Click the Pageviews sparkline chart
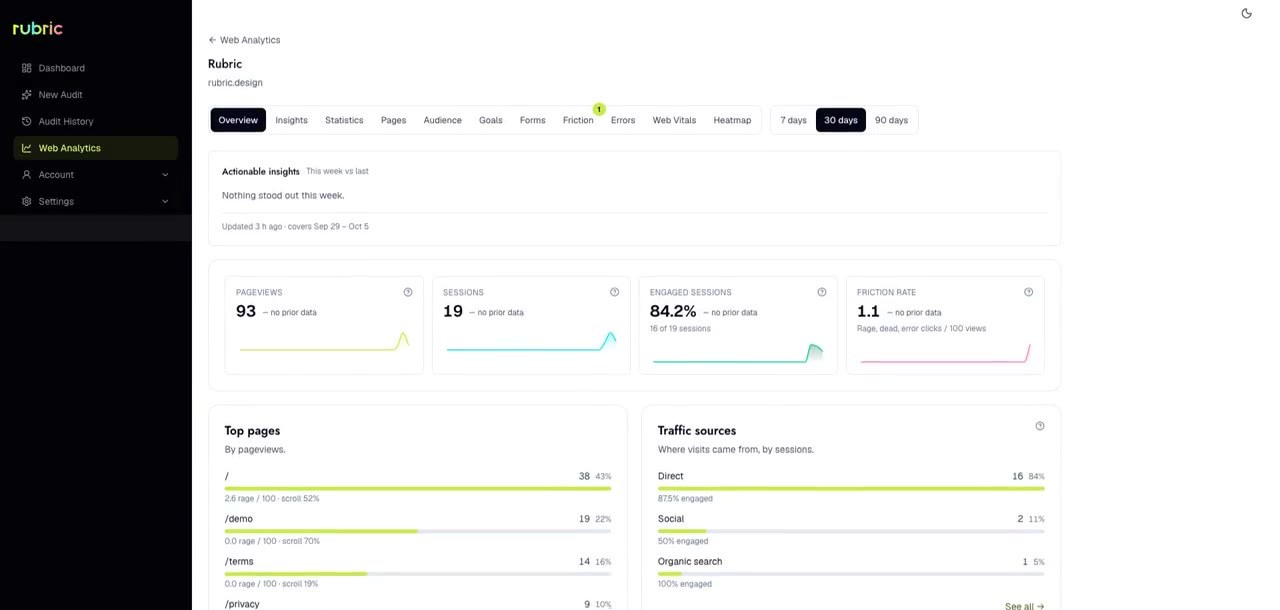The height and width of the screenshot is (610, 1280). click(x=324, y=341)
